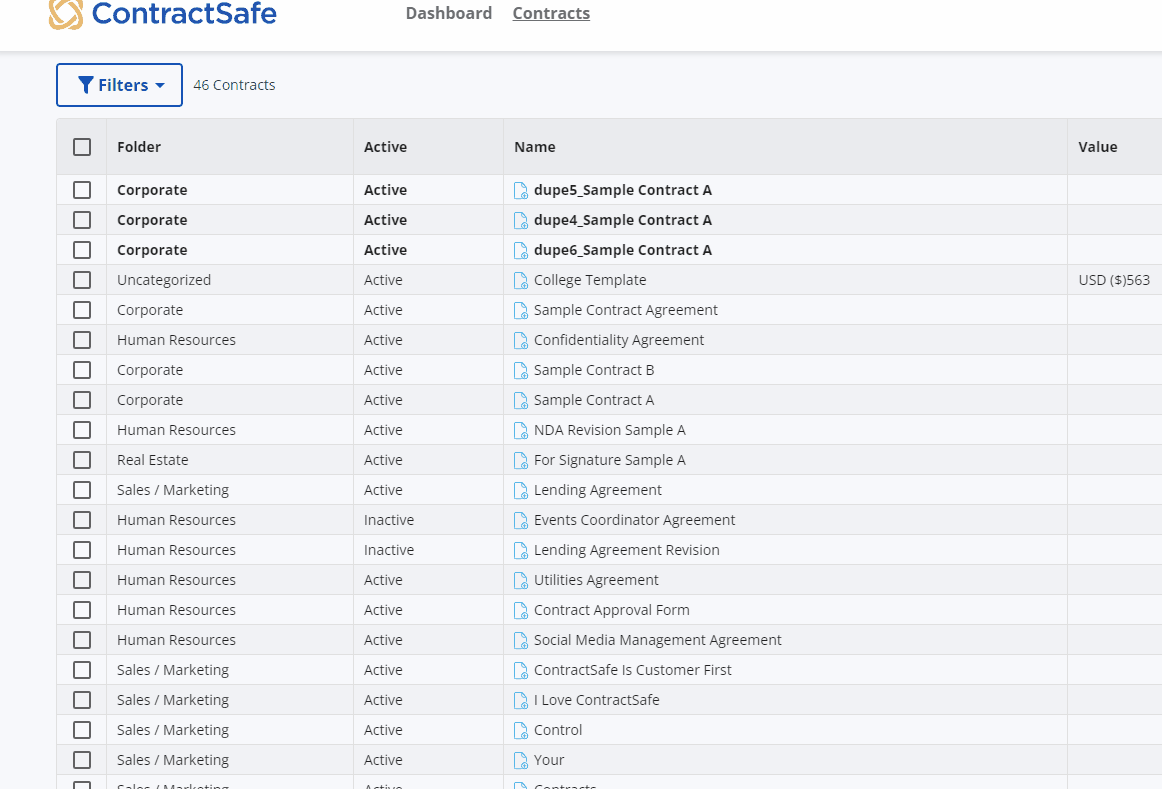
Task: Tick the checkbox for Sample Contract B row
Action: tap(82, 370)
